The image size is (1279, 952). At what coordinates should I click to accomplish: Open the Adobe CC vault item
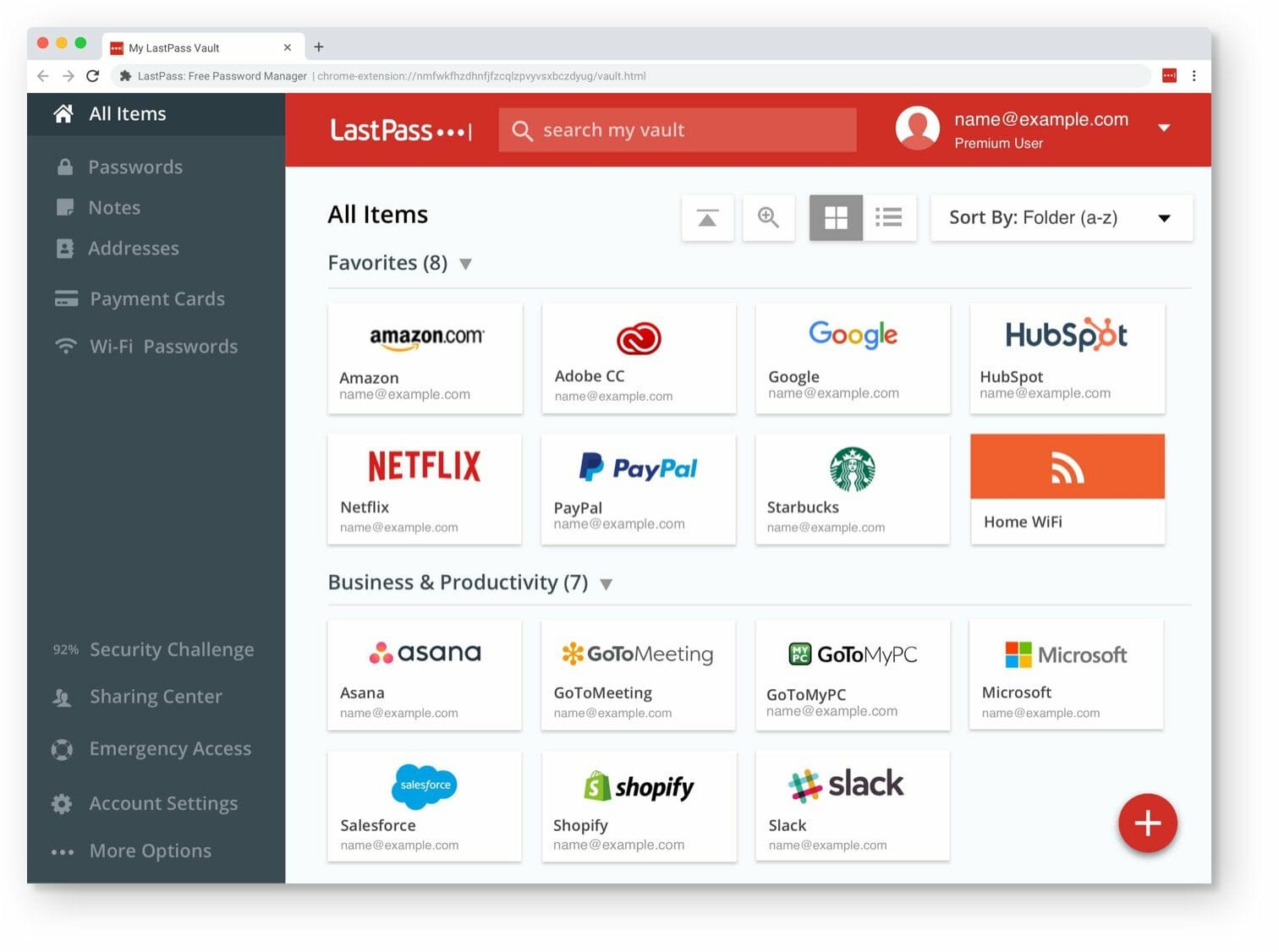(x=639, y=358)
